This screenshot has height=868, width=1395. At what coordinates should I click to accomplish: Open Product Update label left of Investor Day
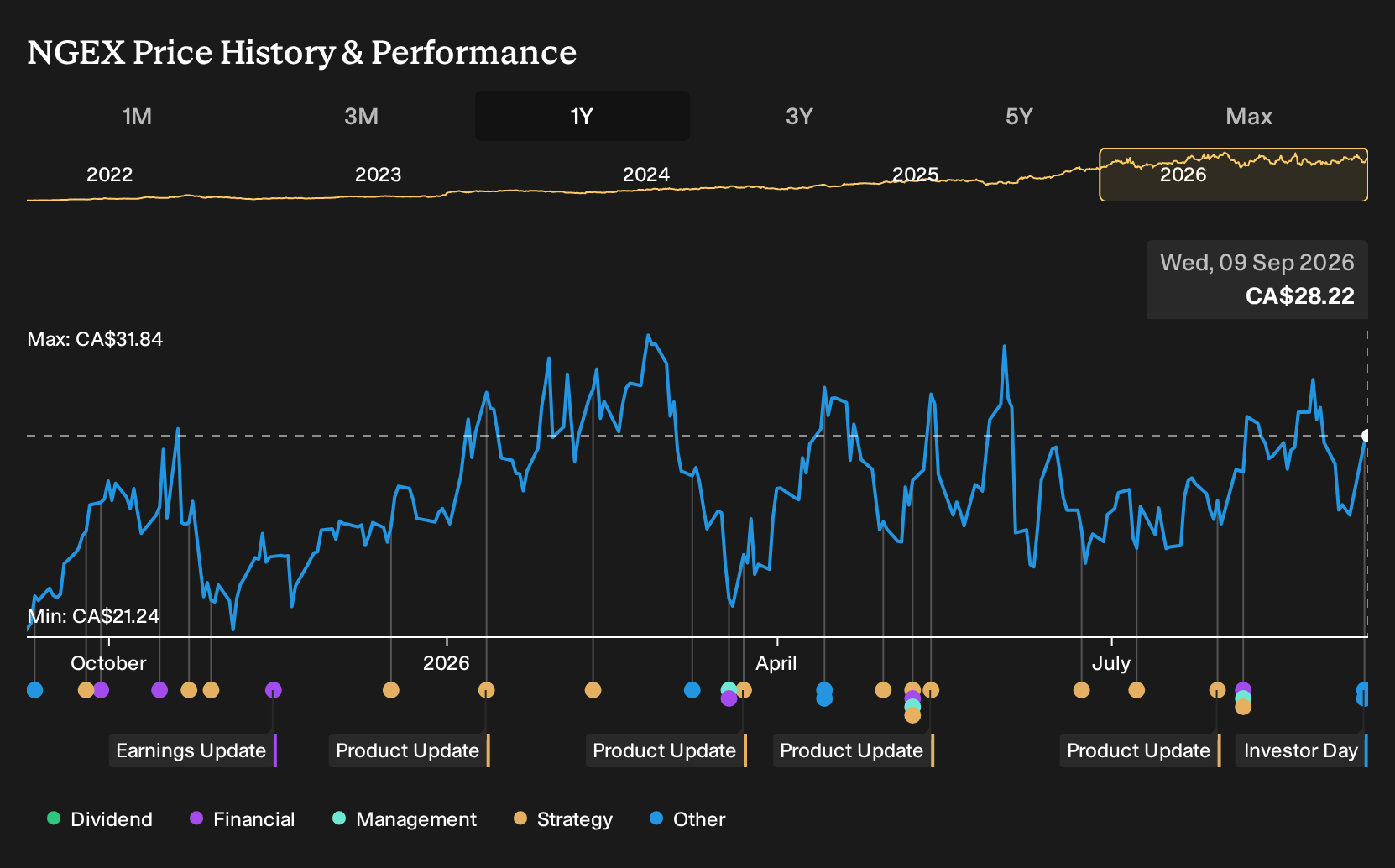click(1140, 750)
